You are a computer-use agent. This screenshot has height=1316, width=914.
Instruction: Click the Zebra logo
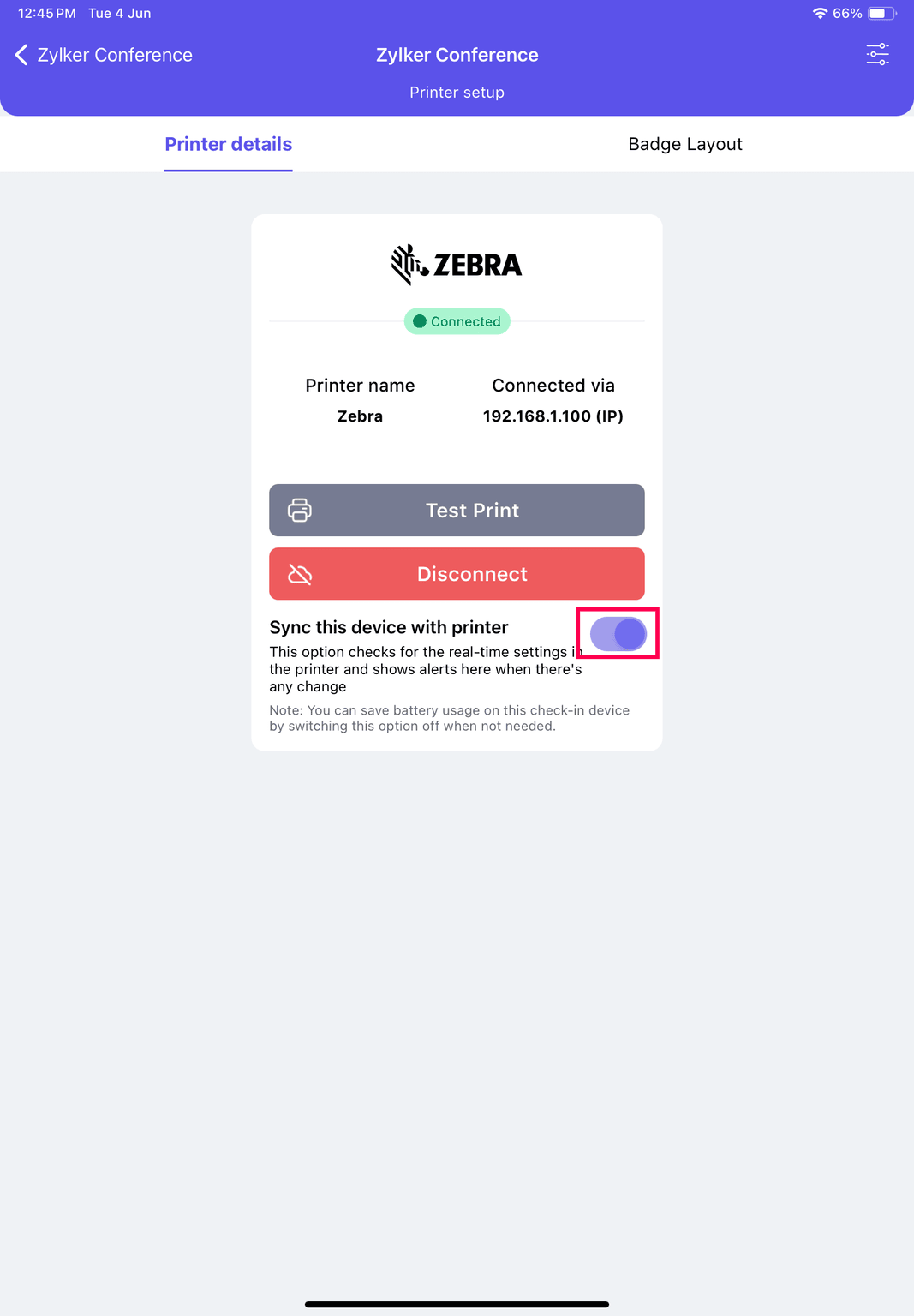(x=457, y=264)
